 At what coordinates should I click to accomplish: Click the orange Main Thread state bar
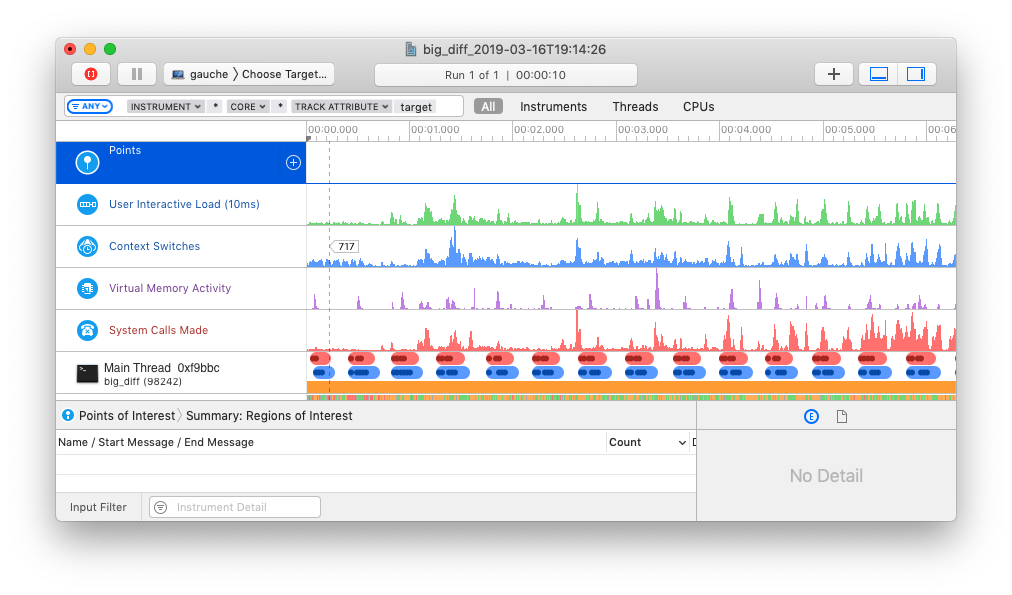631,387
